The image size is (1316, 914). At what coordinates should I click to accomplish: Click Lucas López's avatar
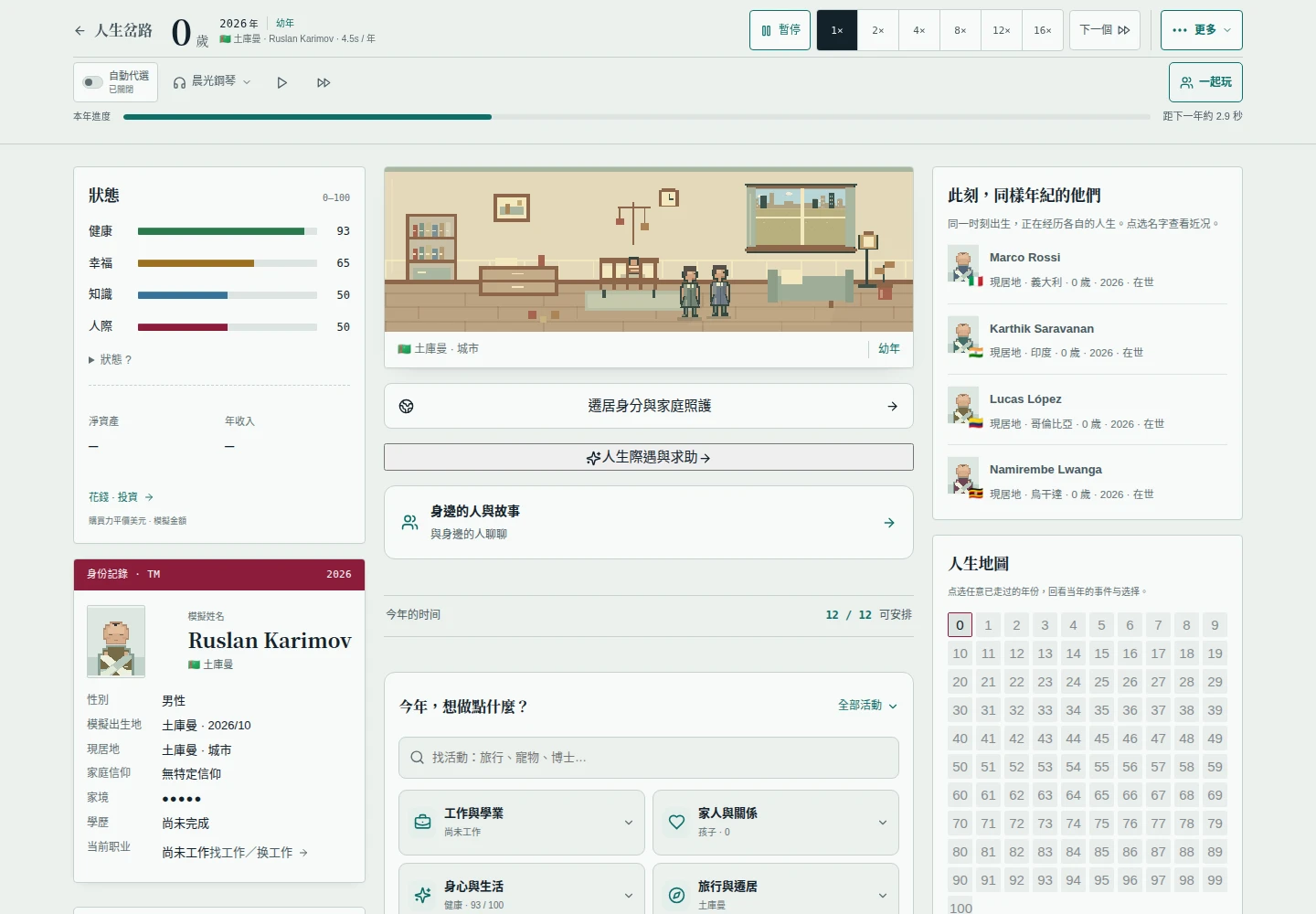pos(963,406)
